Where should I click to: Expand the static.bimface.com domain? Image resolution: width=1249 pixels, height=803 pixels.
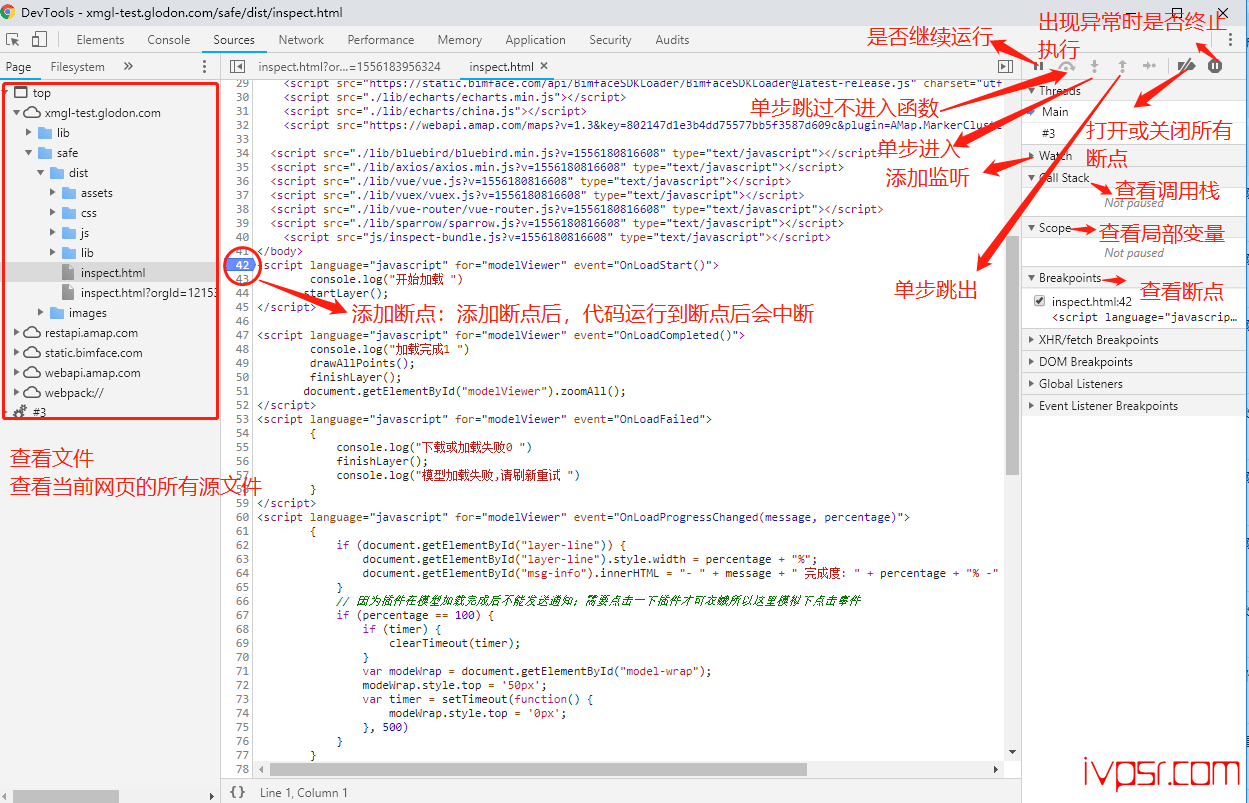pos(16,353)
